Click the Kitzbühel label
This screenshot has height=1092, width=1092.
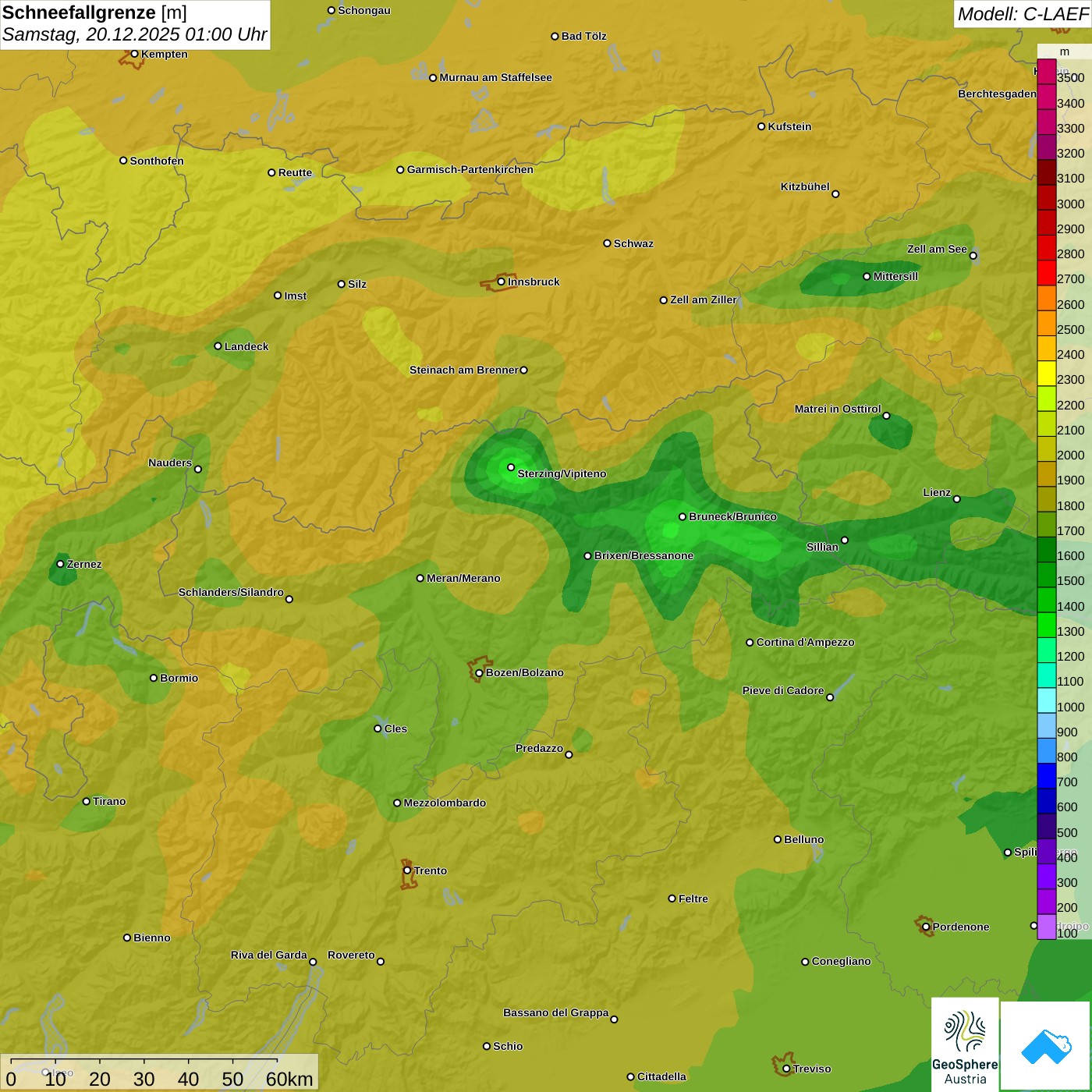point(805,186)
